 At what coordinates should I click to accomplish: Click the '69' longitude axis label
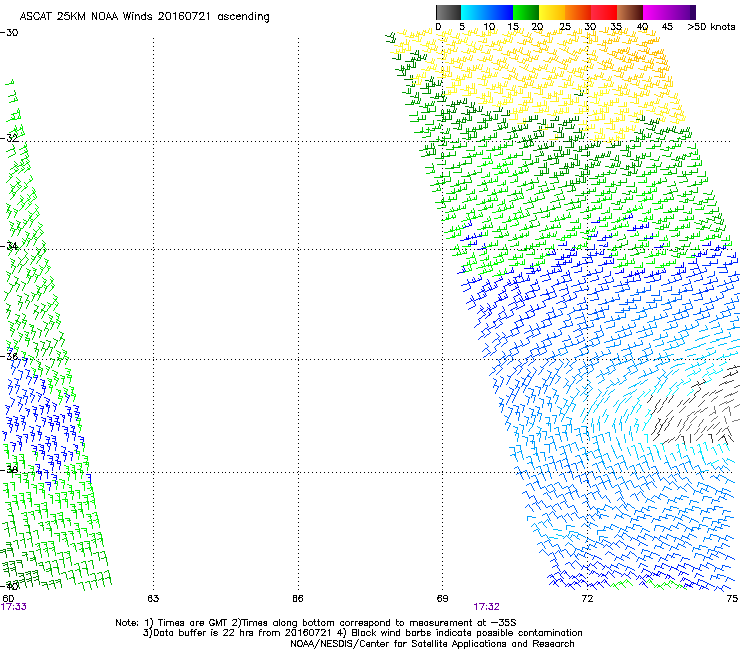[x=442, y=599]
